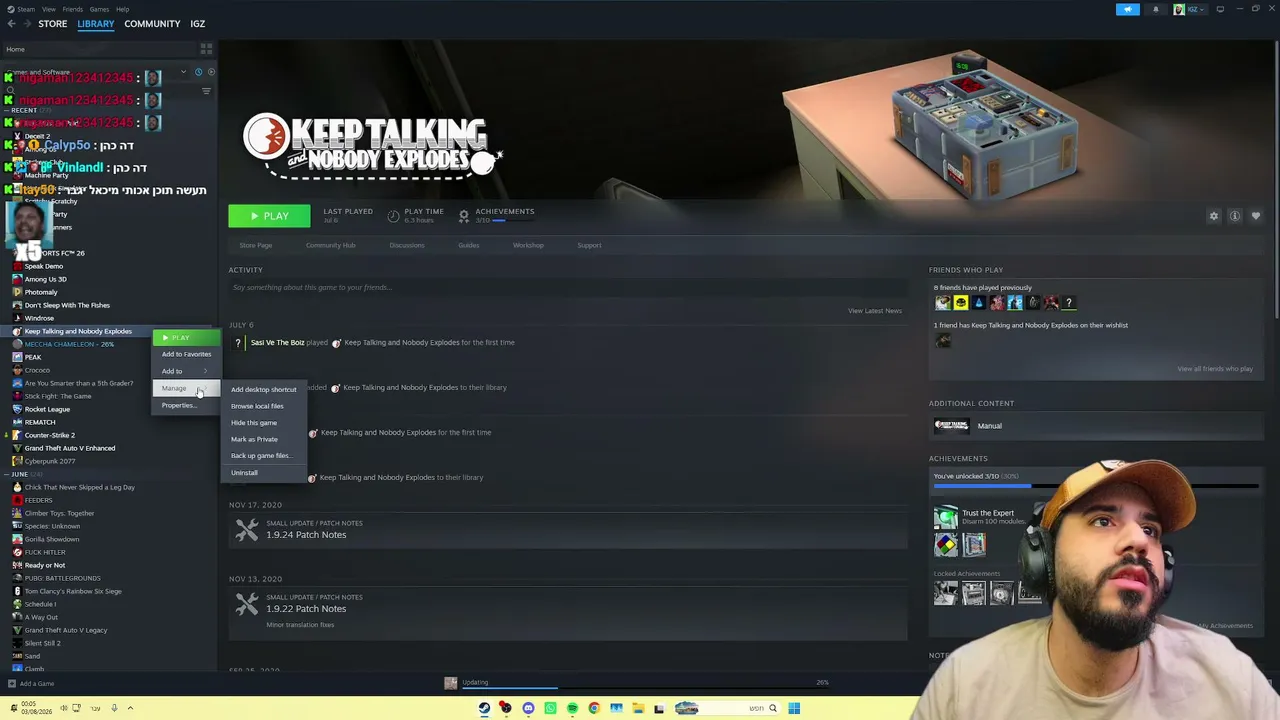Open Spotify from the taskbar
Viewport: 1280px width, 720px height.
(572, 708)
